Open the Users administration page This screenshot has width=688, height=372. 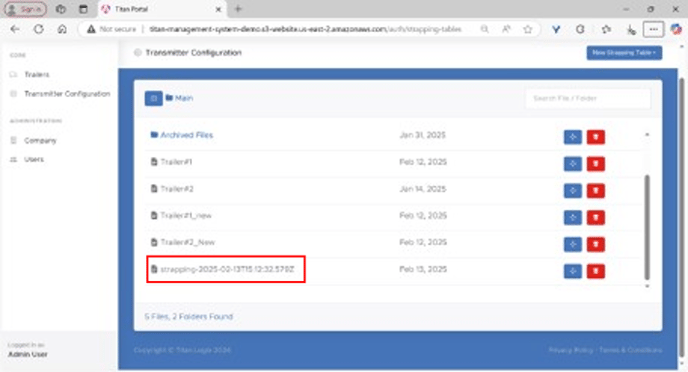[34, 159]
